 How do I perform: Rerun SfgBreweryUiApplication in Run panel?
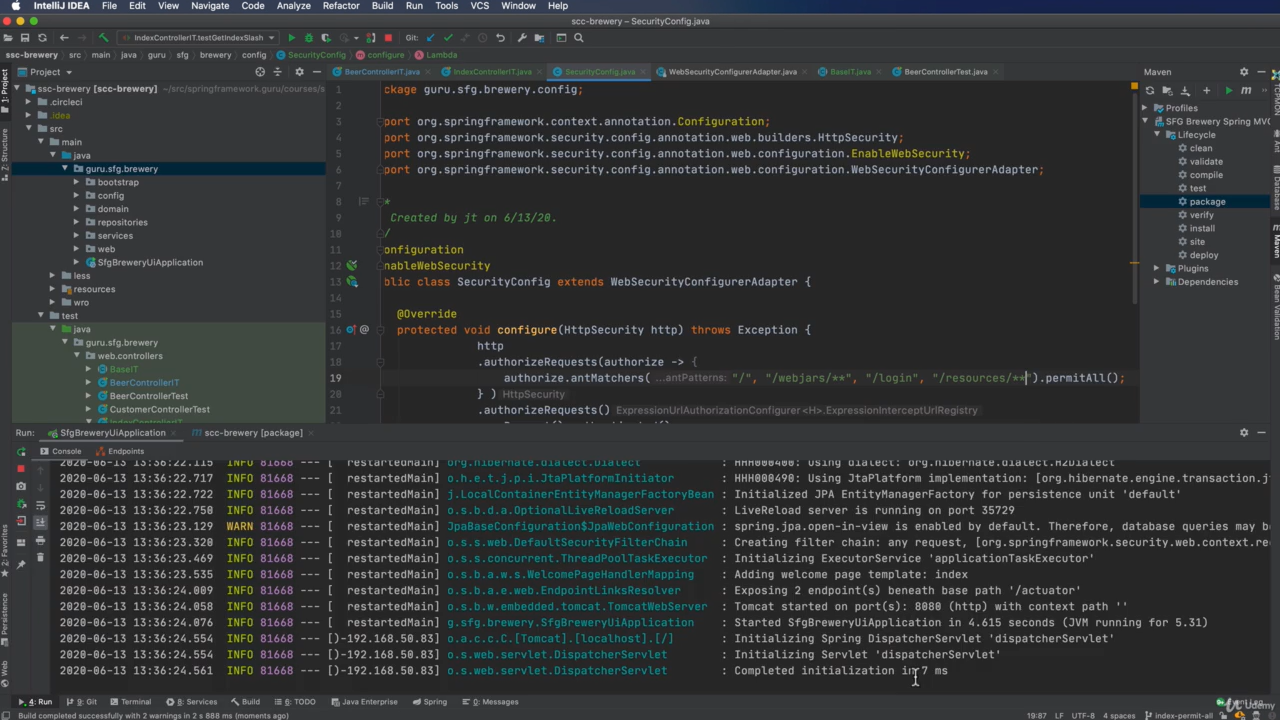click(x=21, y=452)
